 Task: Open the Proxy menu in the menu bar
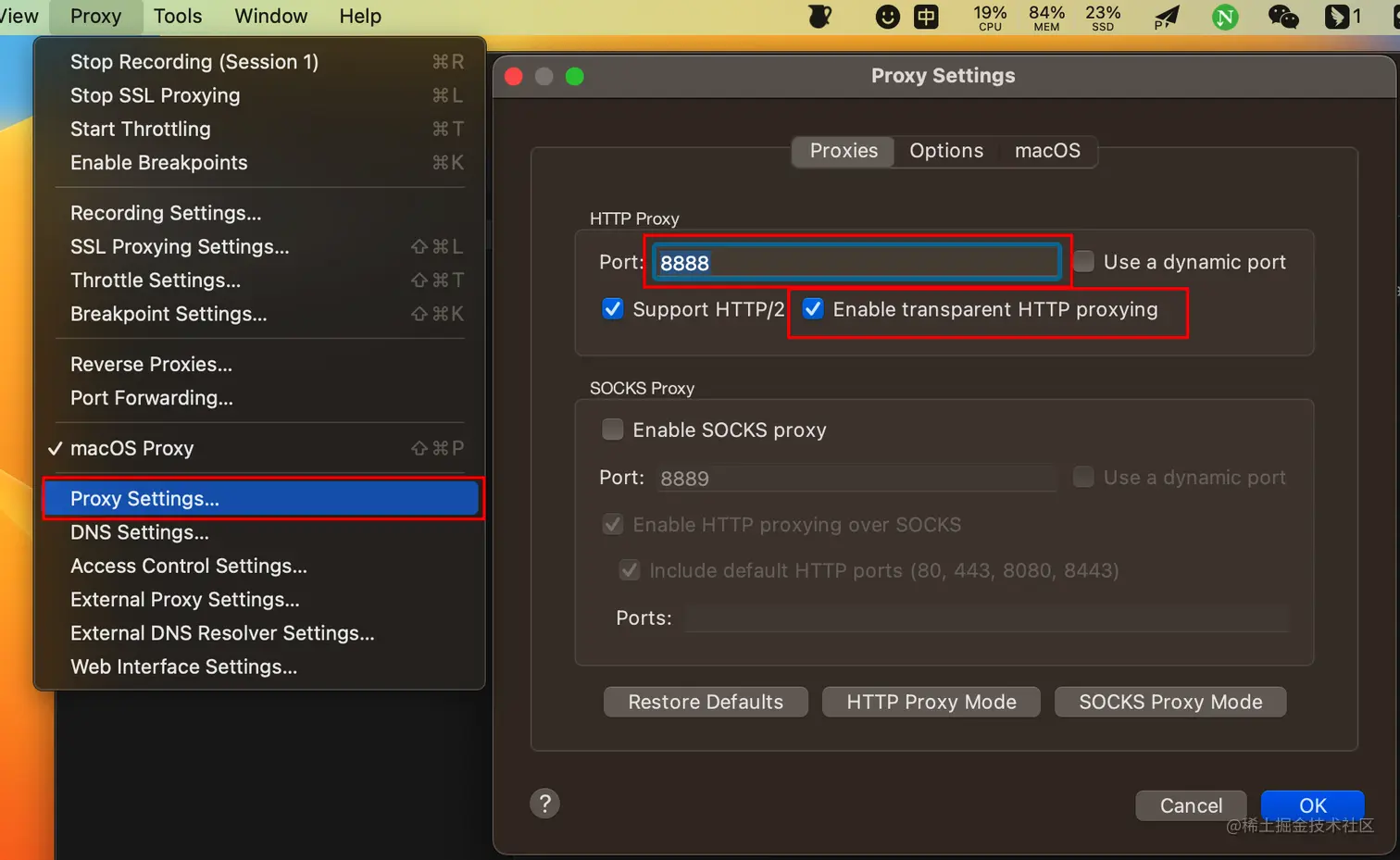pos(96,17)
